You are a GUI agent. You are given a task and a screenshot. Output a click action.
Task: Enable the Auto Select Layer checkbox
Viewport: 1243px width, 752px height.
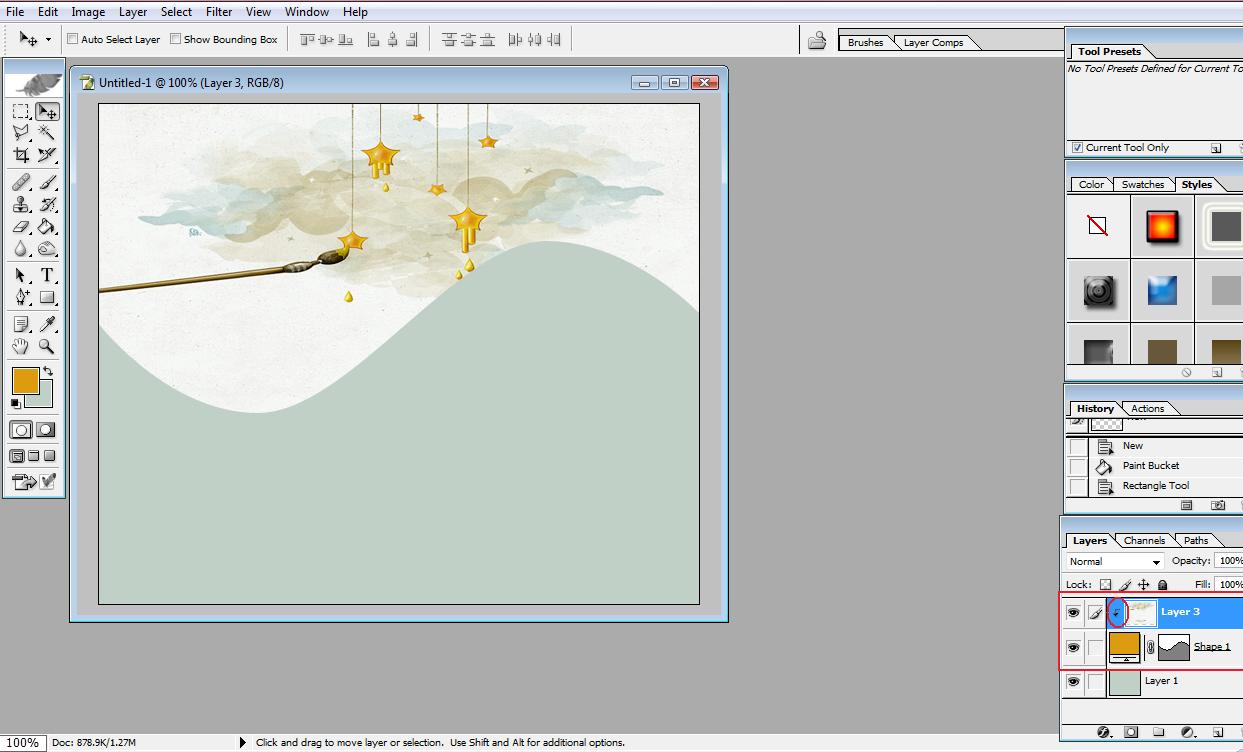point(73,39)
